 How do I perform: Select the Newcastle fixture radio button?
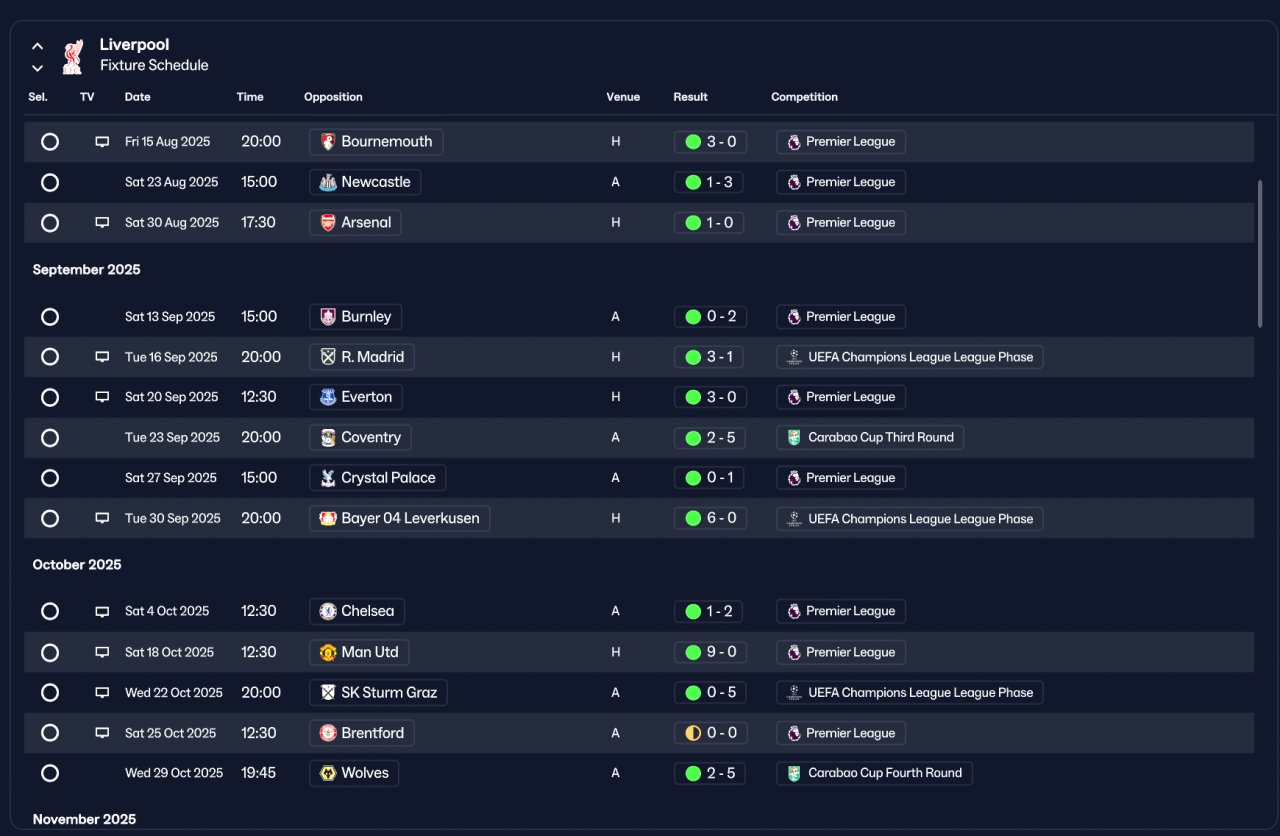50,182
